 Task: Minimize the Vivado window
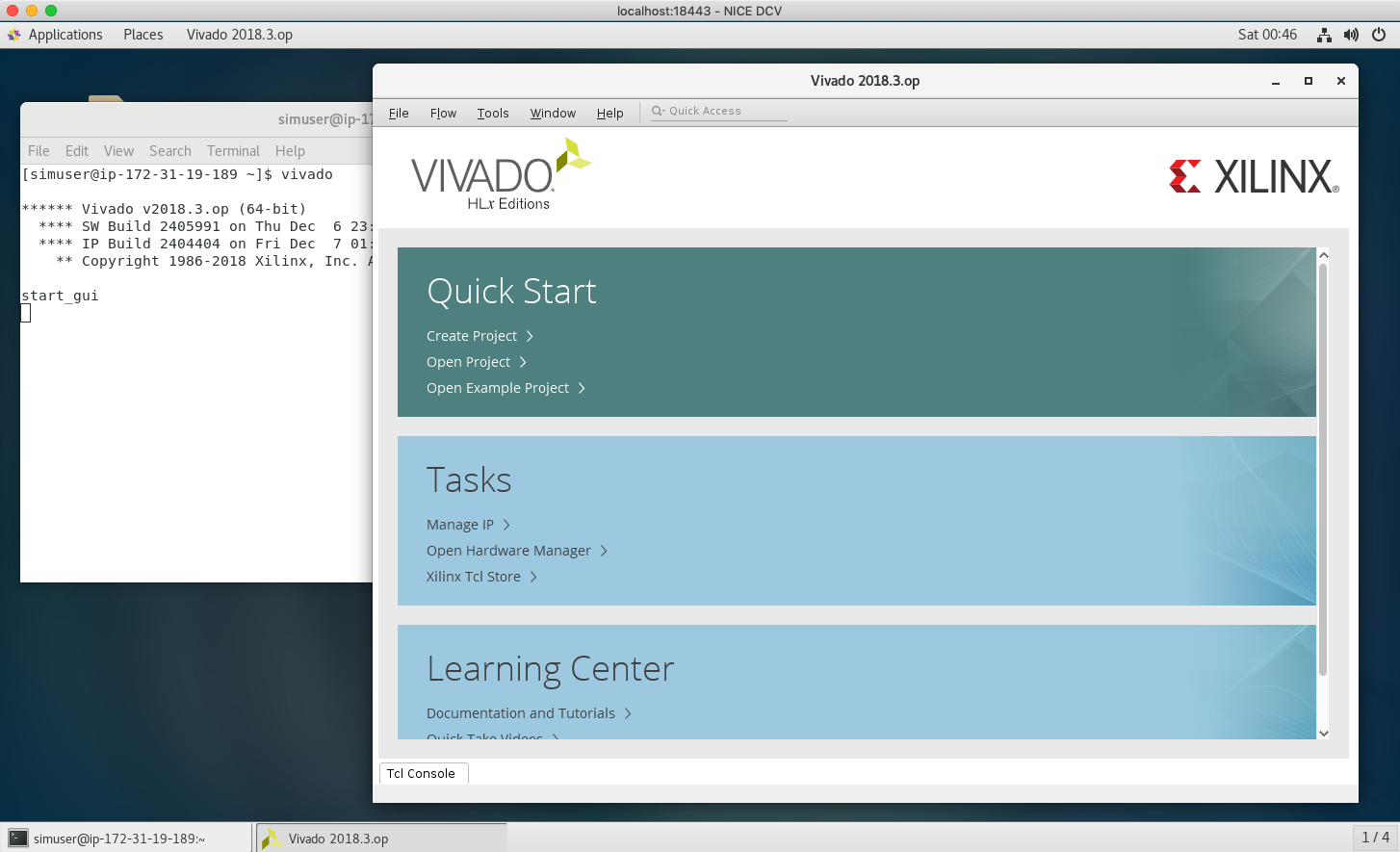[x=1276, y=81]
